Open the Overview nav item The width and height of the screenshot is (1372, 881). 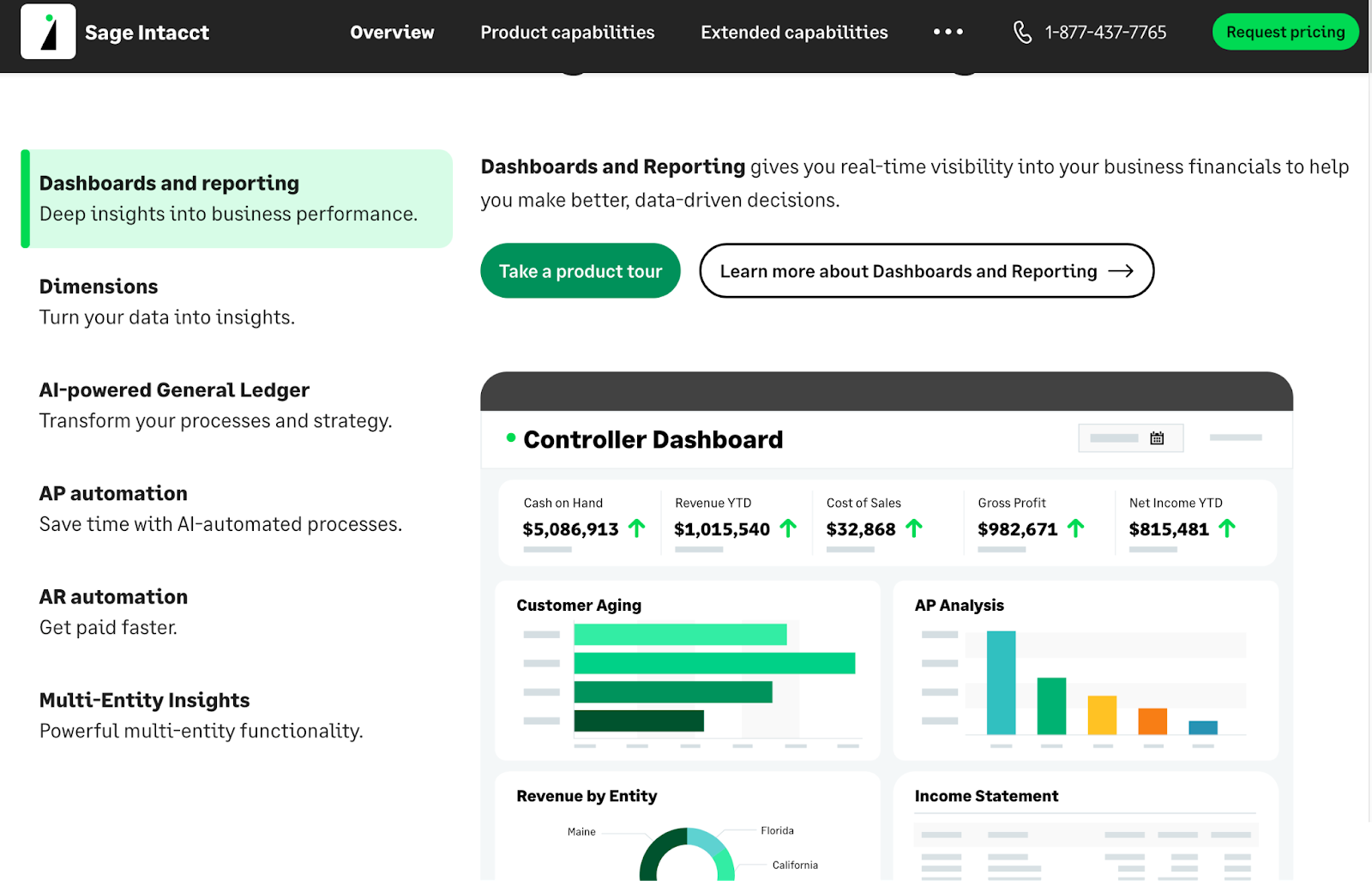pos(392,33)
